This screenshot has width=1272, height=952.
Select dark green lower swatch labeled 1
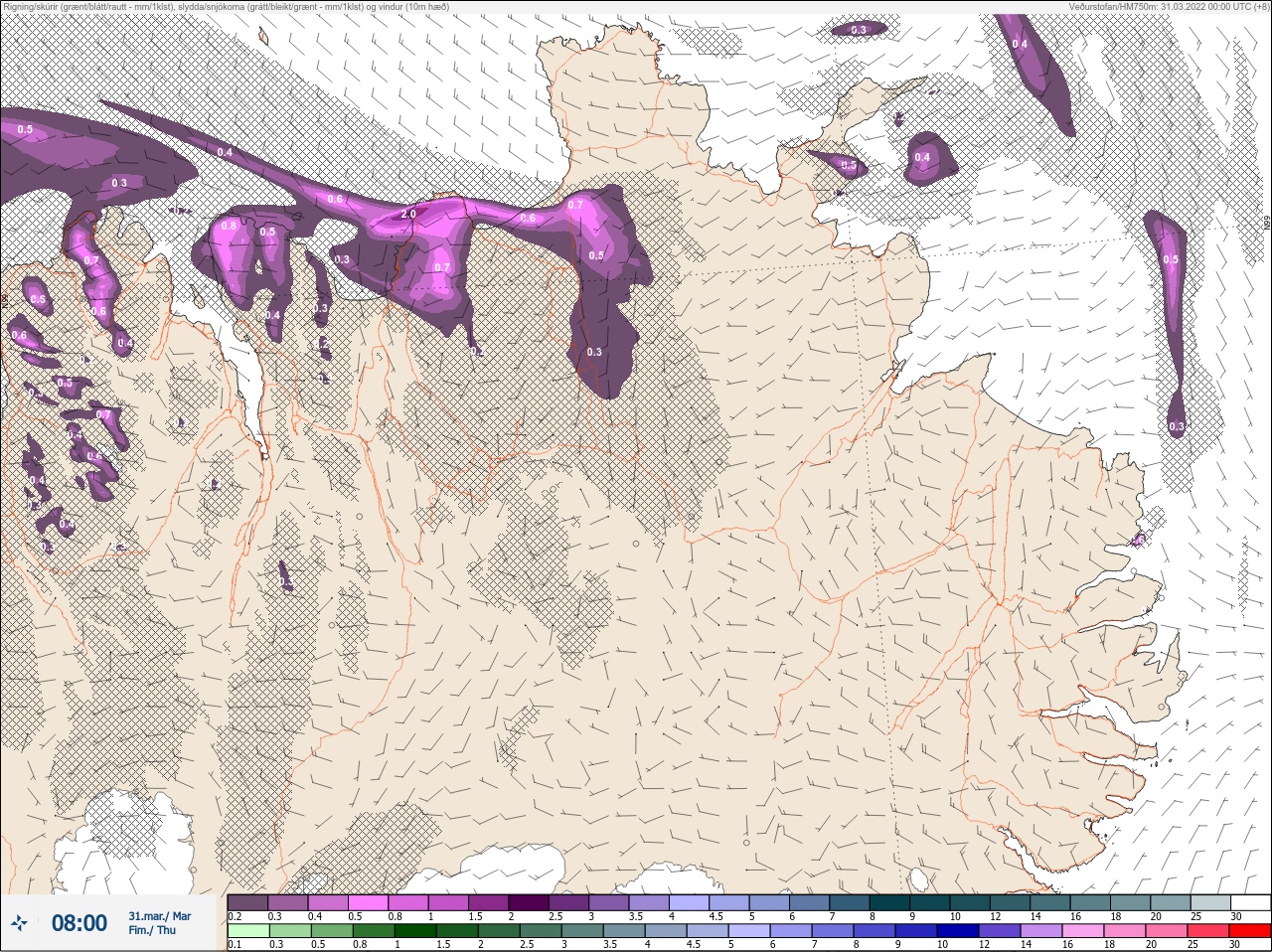coord(414,930)
